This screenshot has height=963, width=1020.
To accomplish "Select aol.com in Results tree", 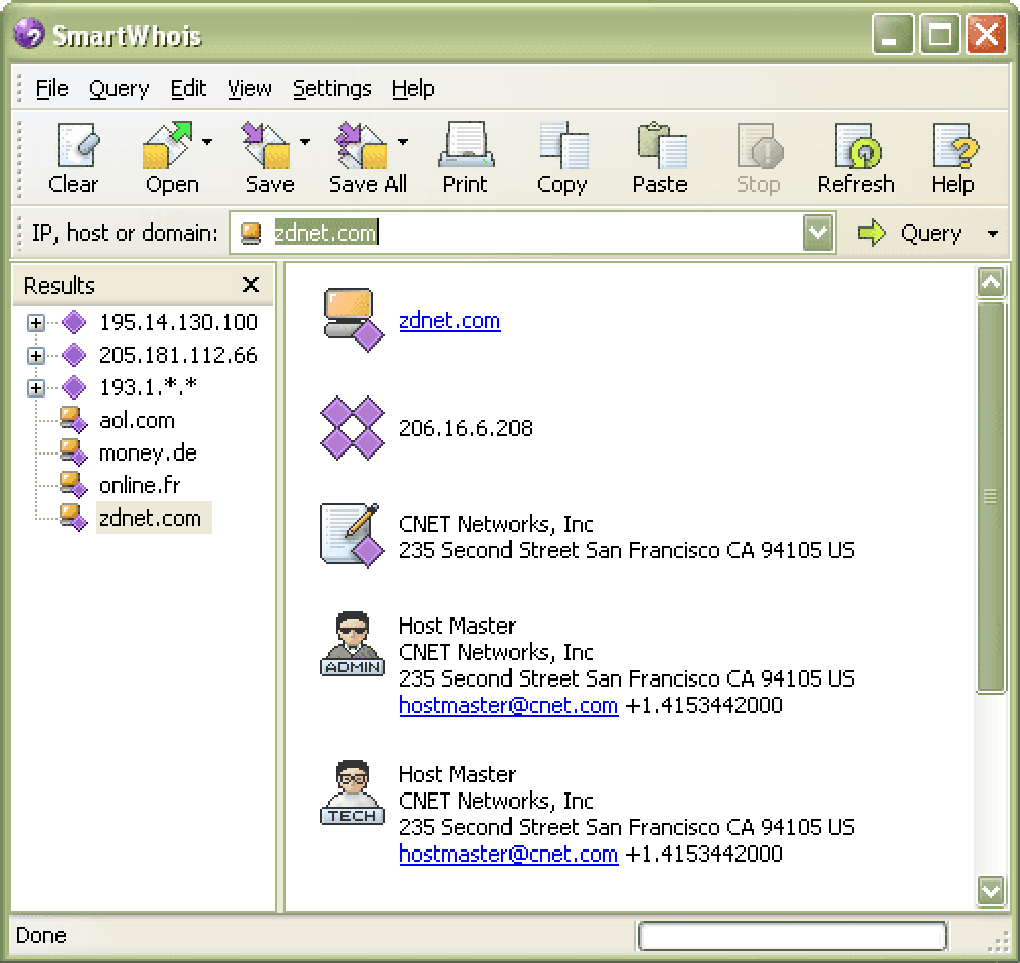I will click(x=137, y=420).
